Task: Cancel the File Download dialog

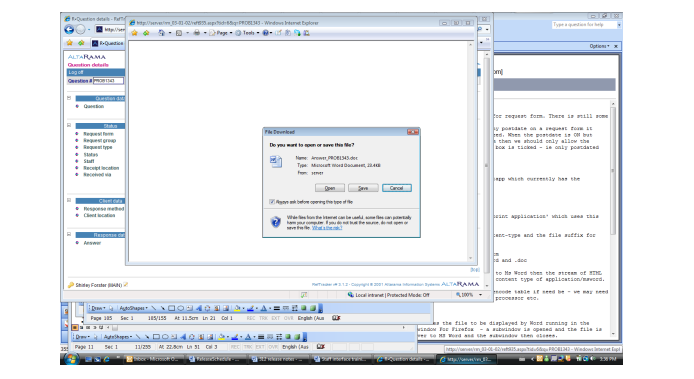Action: click(397, 188)
